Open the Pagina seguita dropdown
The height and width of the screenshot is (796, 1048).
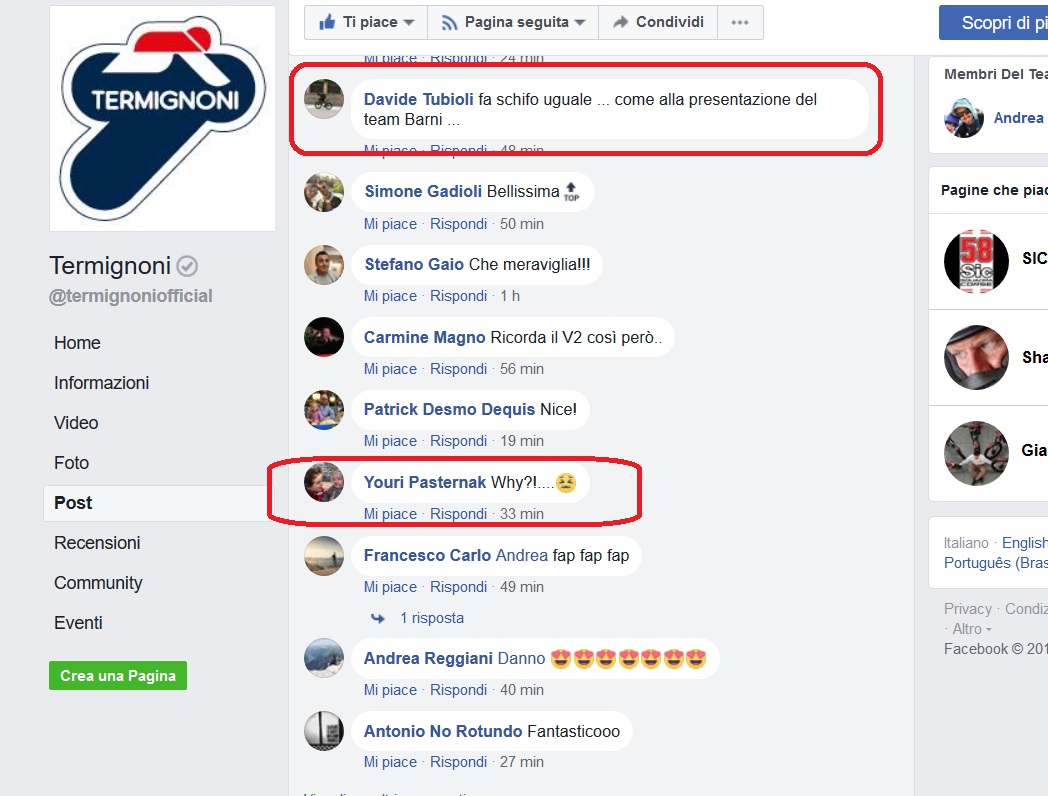[x=513, y=23]
